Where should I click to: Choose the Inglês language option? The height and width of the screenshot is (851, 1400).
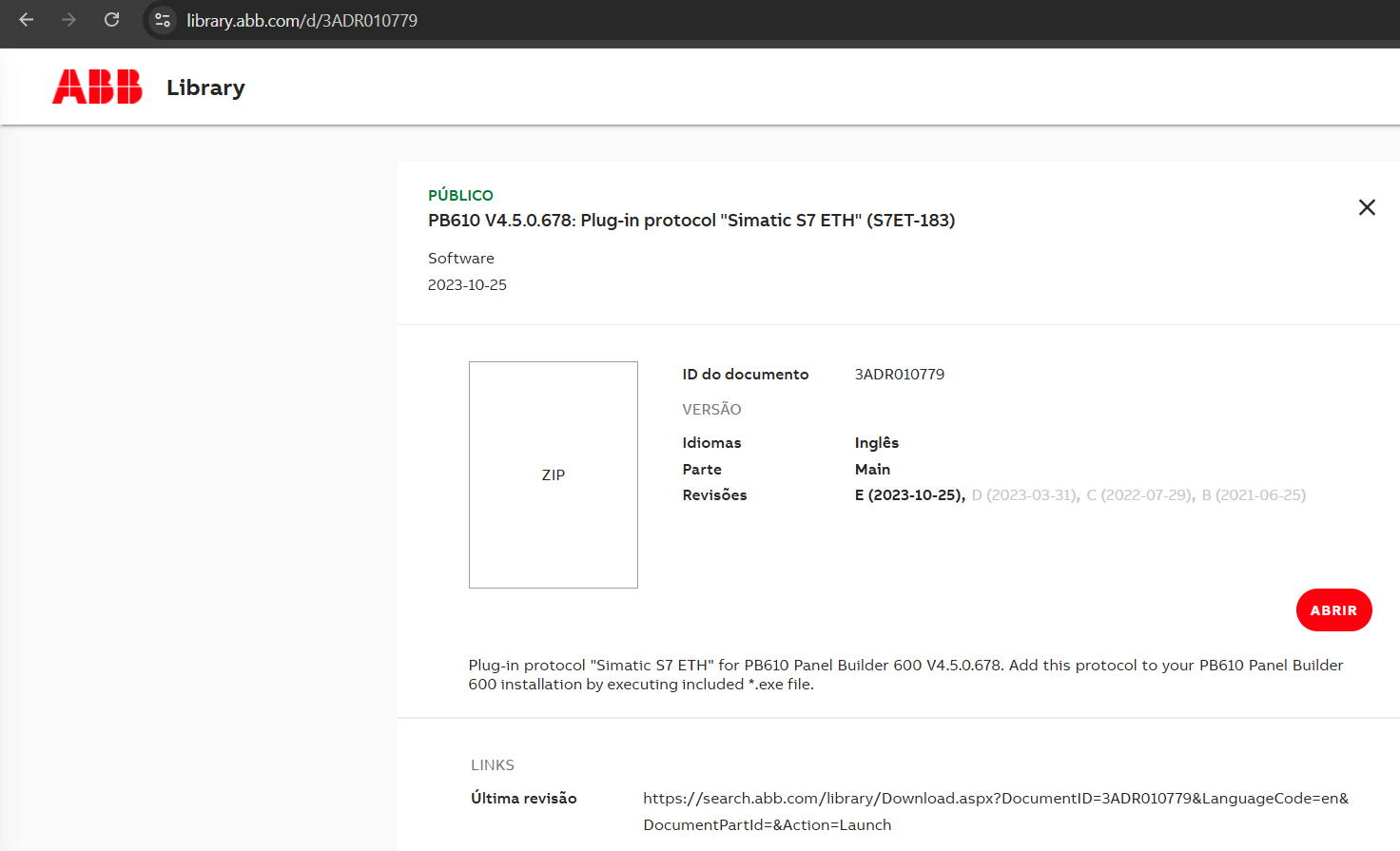coord(876,443)
